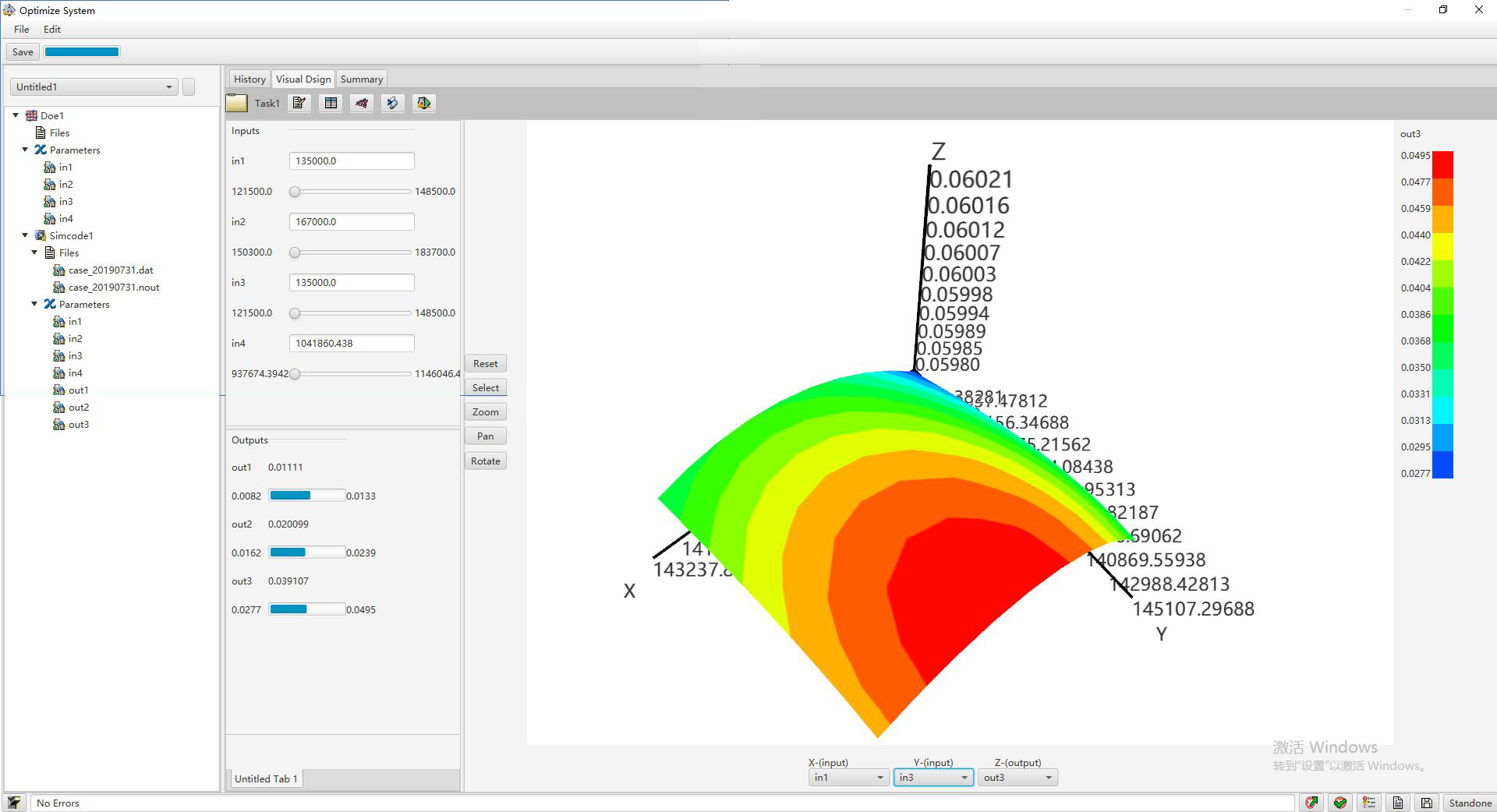The width and height of the screenshot is (1497, 812).
Task: Open the table view icon in task toolbar
Action: (x=331, y=103)
